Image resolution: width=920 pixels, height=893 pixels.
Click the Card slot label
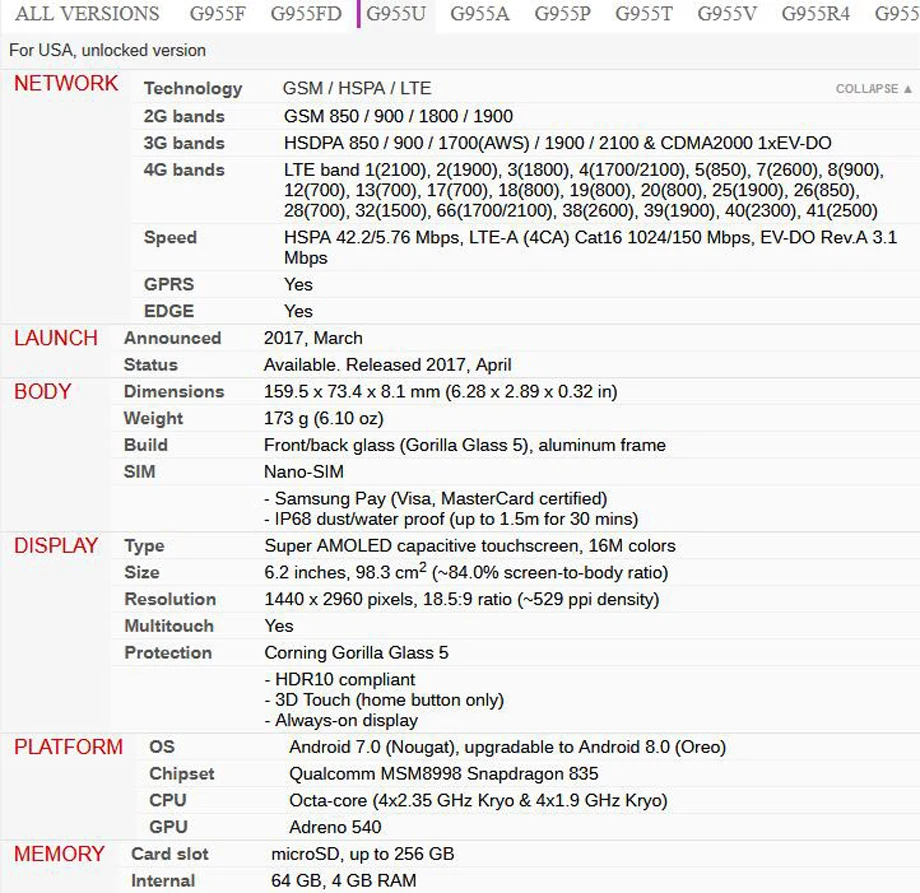click(170, 854)
